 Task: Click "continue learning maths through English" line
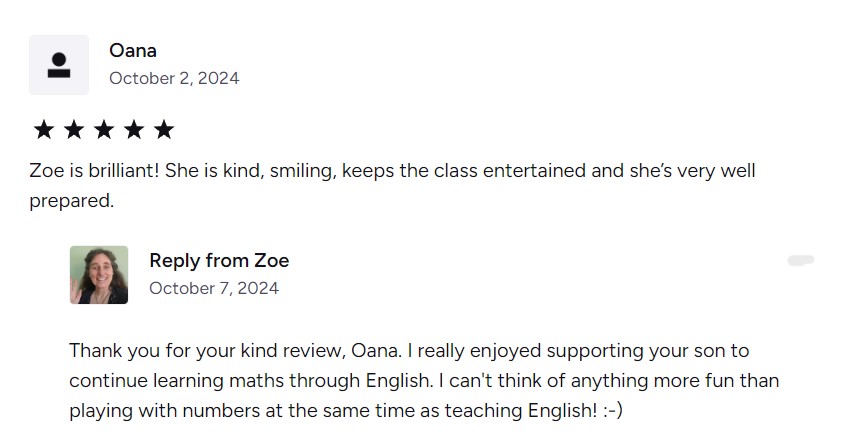(250, 381)
